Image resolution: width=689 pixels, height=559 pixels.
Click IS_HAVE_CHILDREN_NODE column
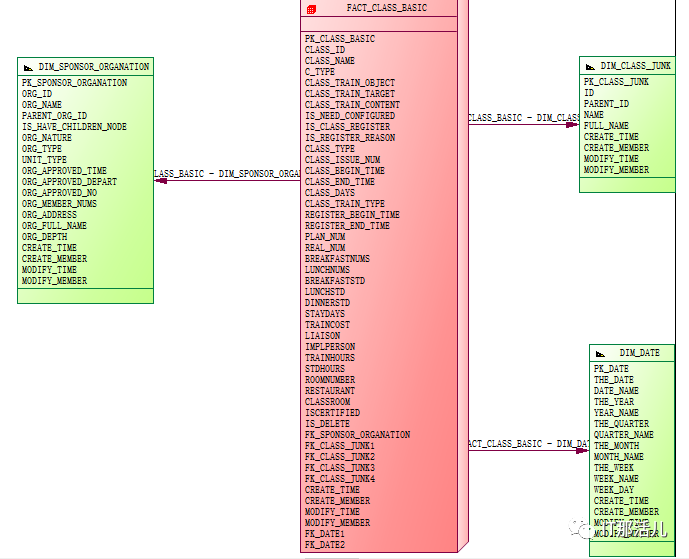(x=75, y=127)
